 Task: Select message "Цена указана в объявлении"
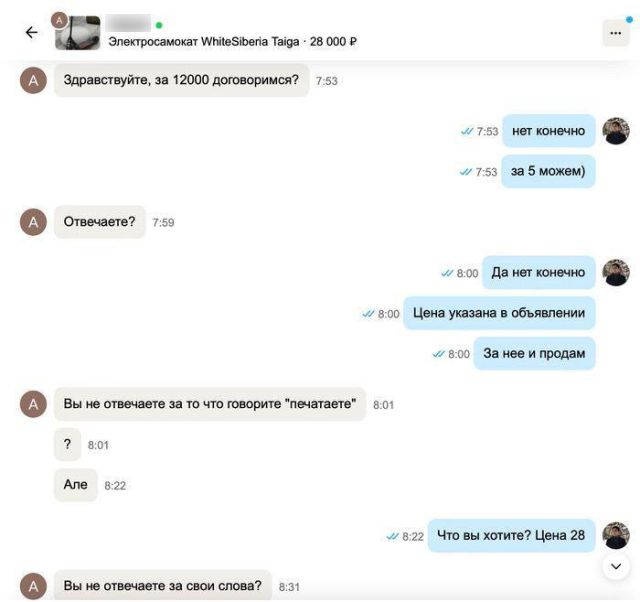coord(499,313)
